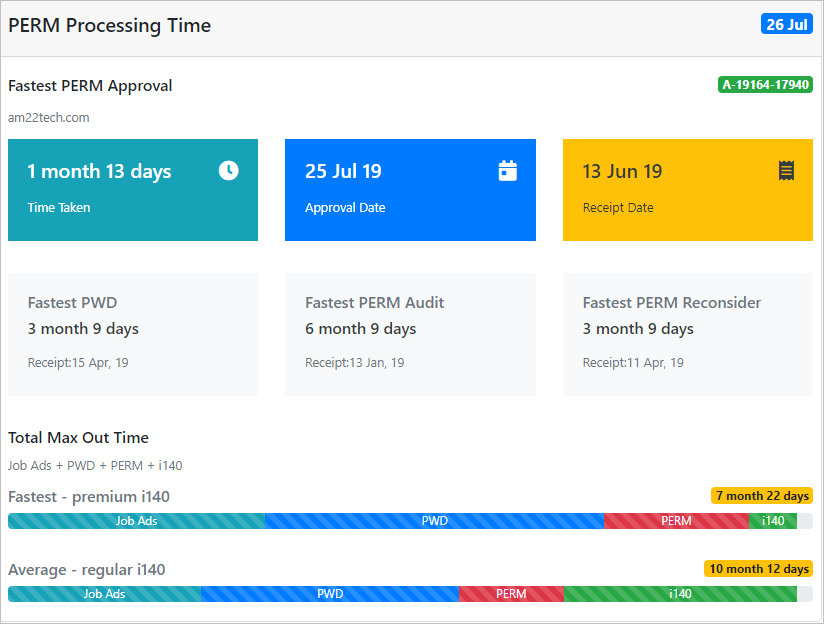Click PWD segment in Average regular bar

tap(330, 594)
